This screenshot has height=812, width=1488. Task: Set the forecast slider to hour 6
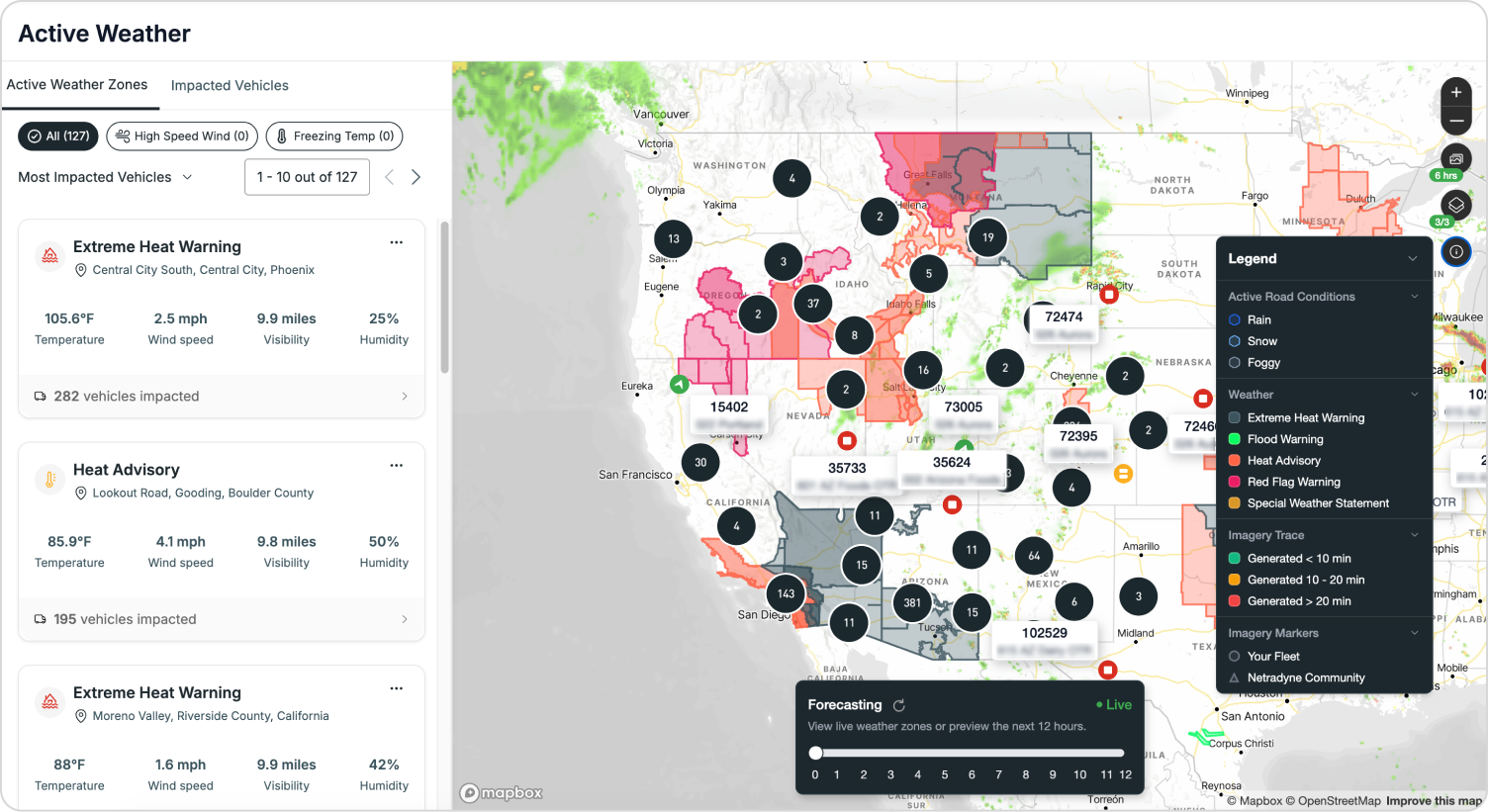[972, 754]
